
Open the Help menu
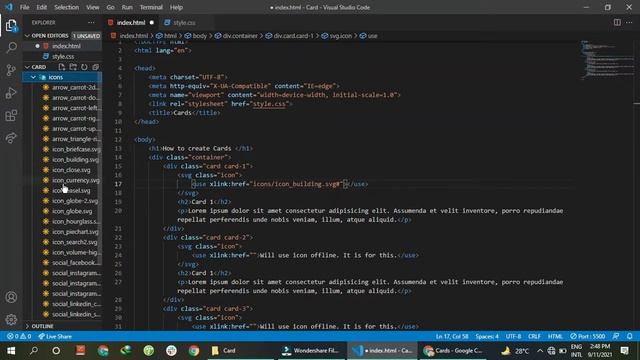coord(176,7)
